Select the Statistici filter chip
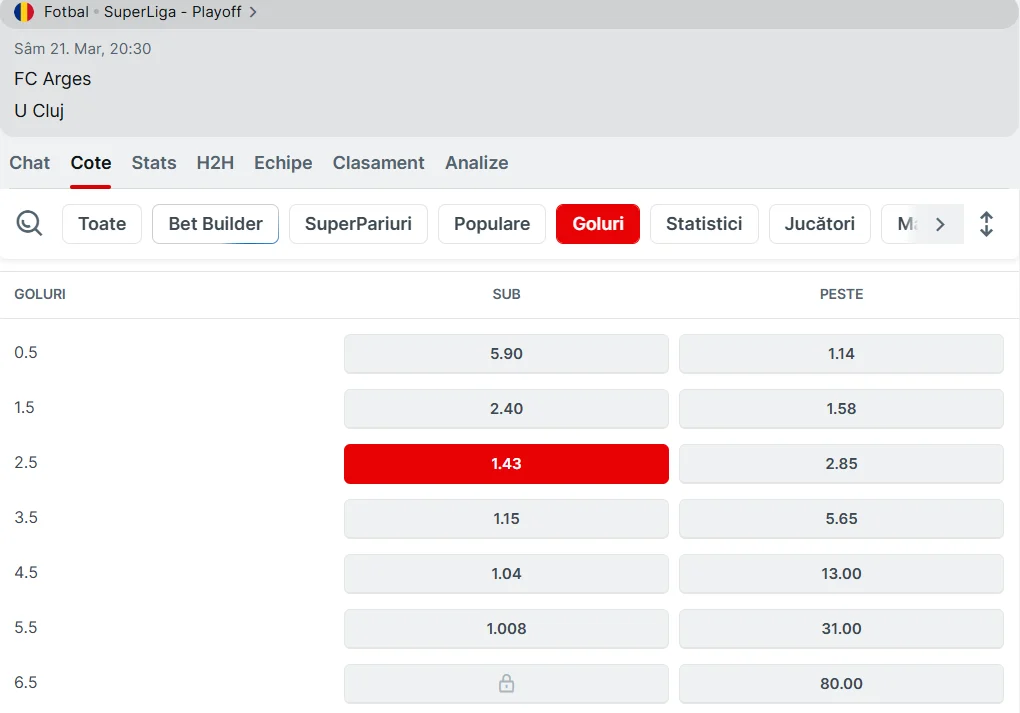 704,224
